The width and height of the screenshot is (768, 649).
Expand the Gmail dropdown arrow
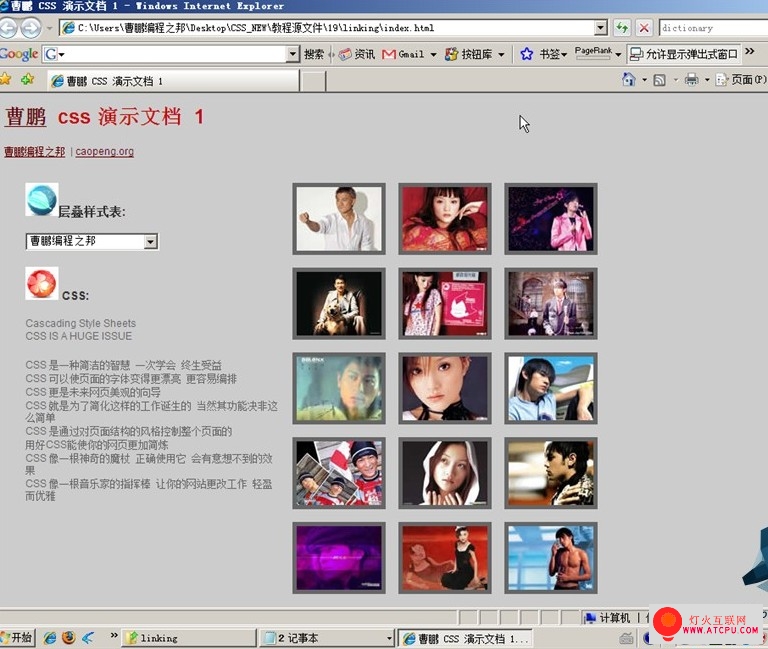433,54
